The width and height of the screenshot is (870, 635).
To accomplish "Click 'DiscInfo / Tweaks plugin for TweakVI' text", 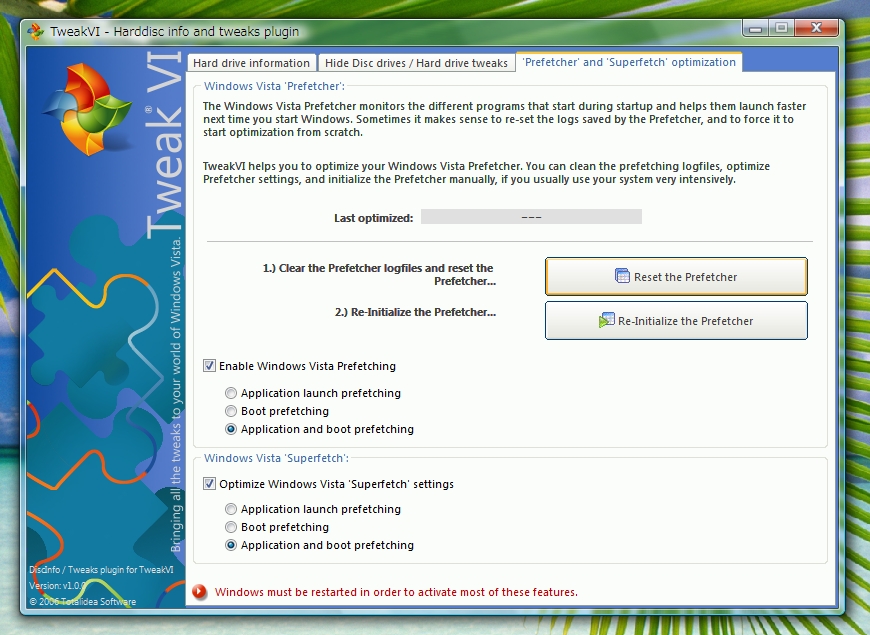I will tap(101, 570).
